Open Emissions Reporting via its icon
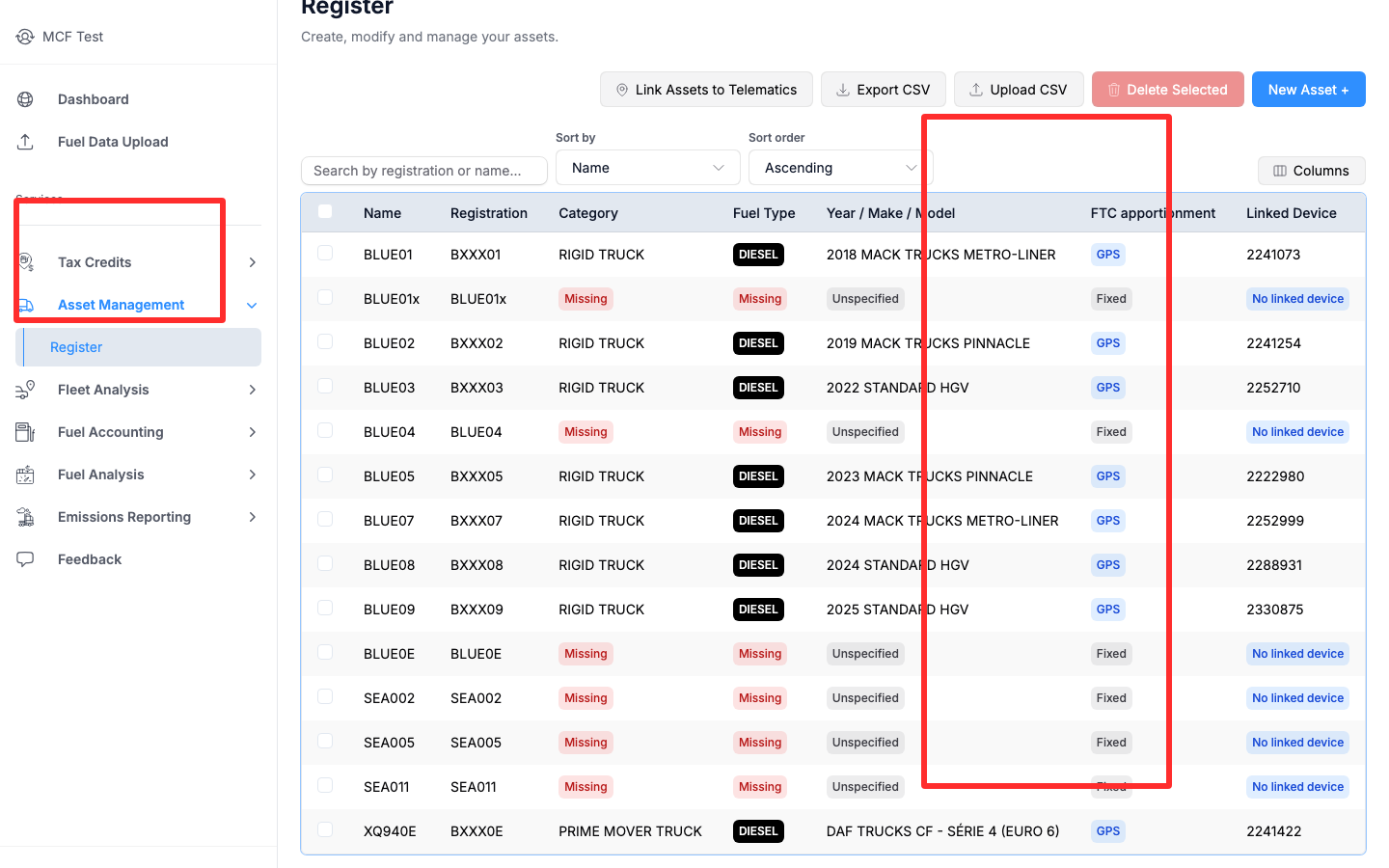This screenshot has height=868, width=1389. tap(25, 517)
